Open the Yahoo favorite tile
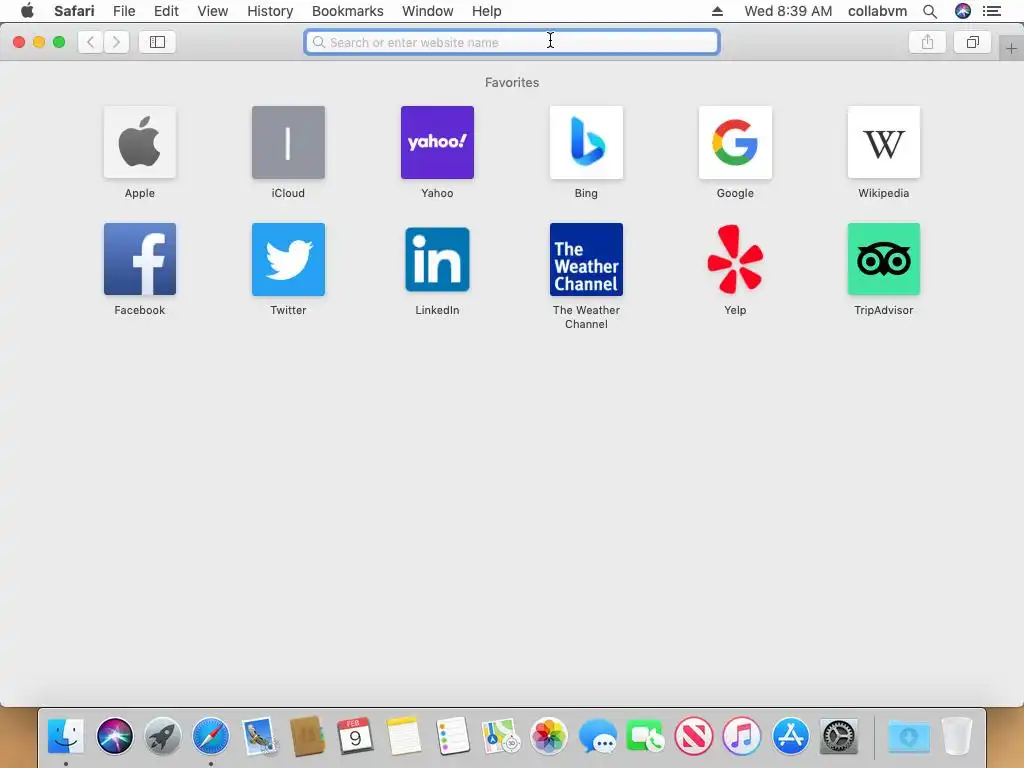1024x768 pixels. [x=437, y=142]
